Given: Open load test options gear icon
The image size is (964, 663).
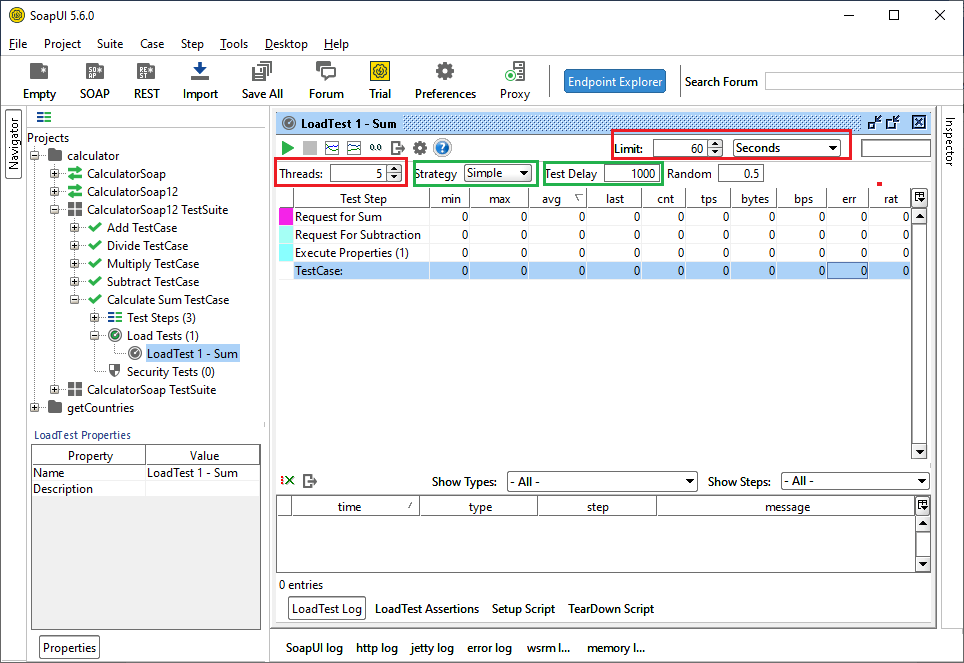Looking at the screenshot, I should coord(420,148).
